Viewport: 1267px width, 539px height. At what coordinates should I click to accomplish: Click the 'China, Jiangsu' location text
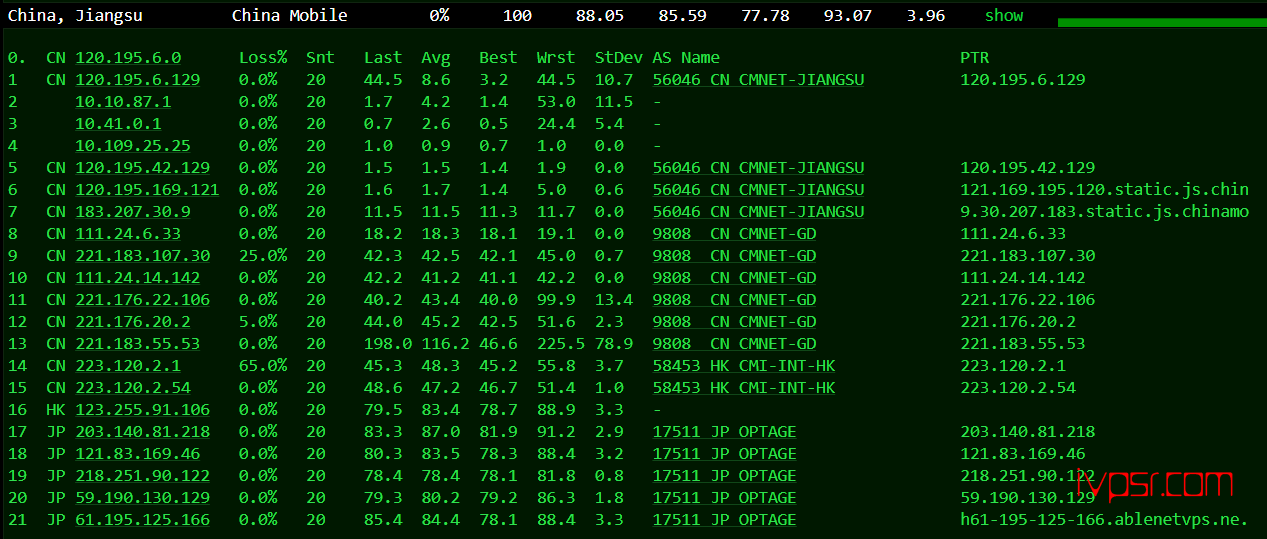(x=75, y=15)
